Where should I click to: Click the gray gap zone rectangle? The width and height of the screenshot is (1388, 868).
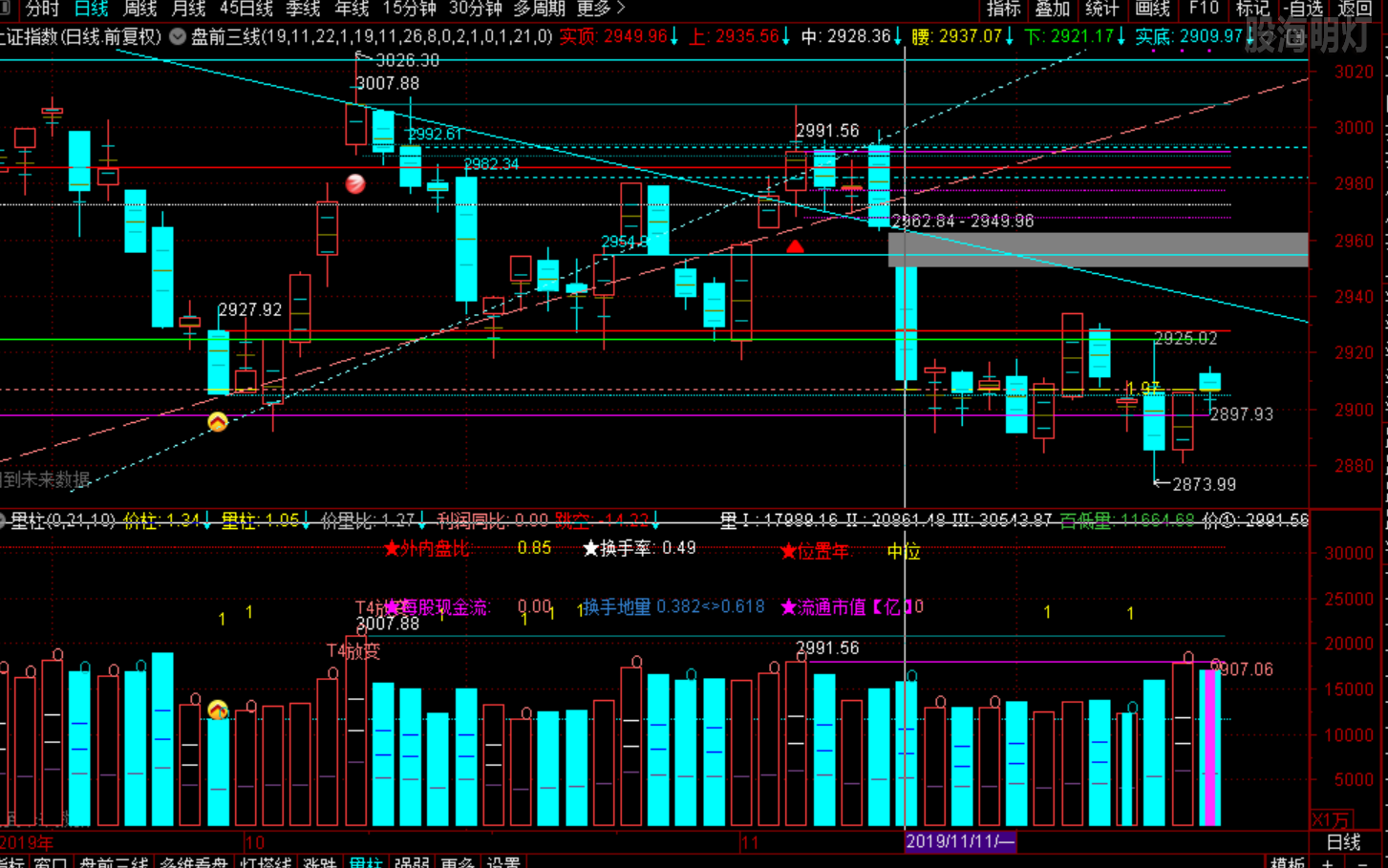tap(1098, 249)
